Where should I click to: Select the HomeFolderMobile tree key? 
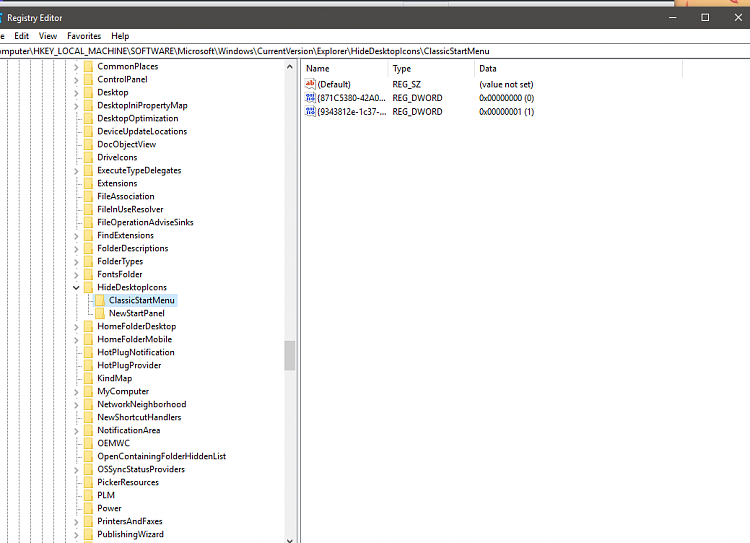134,339
